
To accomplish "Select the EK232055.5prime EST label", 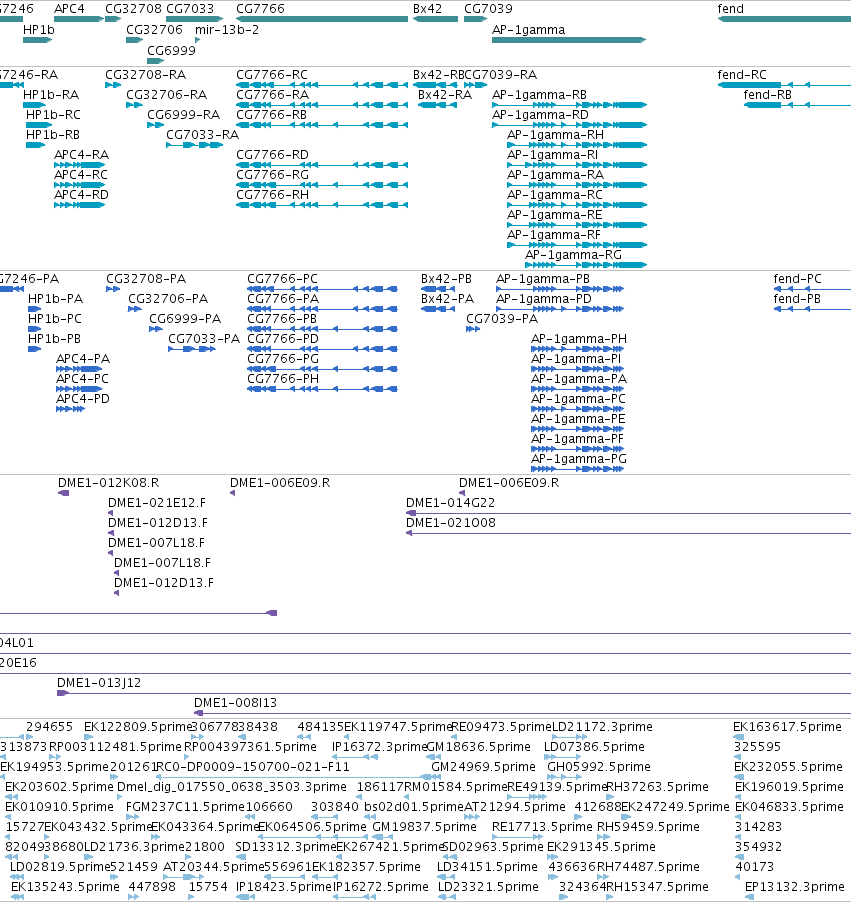I will tap(788, 767).
